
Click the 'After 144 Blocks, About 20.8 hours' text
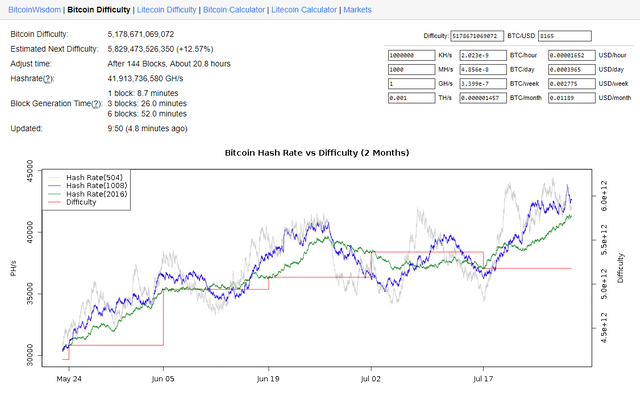point(169,64)
